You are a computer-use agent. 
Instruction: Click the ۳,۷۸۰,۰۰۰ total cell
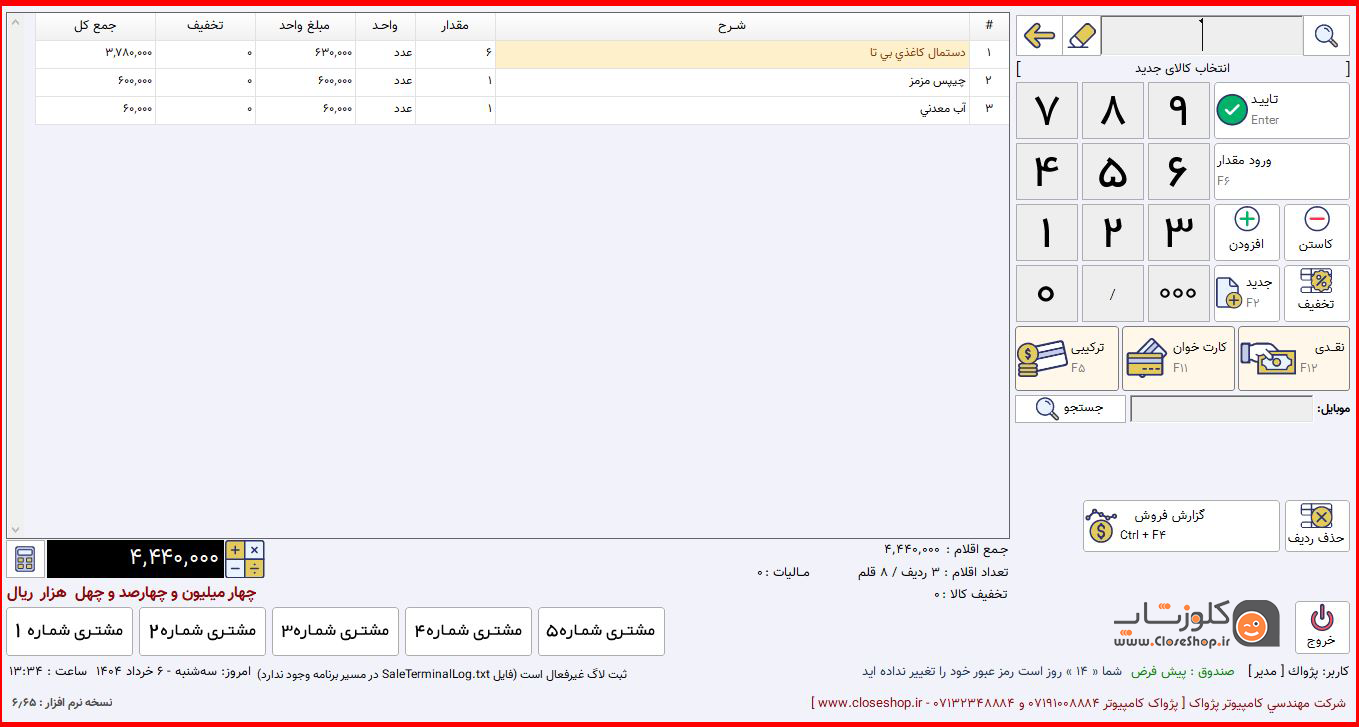96,54
